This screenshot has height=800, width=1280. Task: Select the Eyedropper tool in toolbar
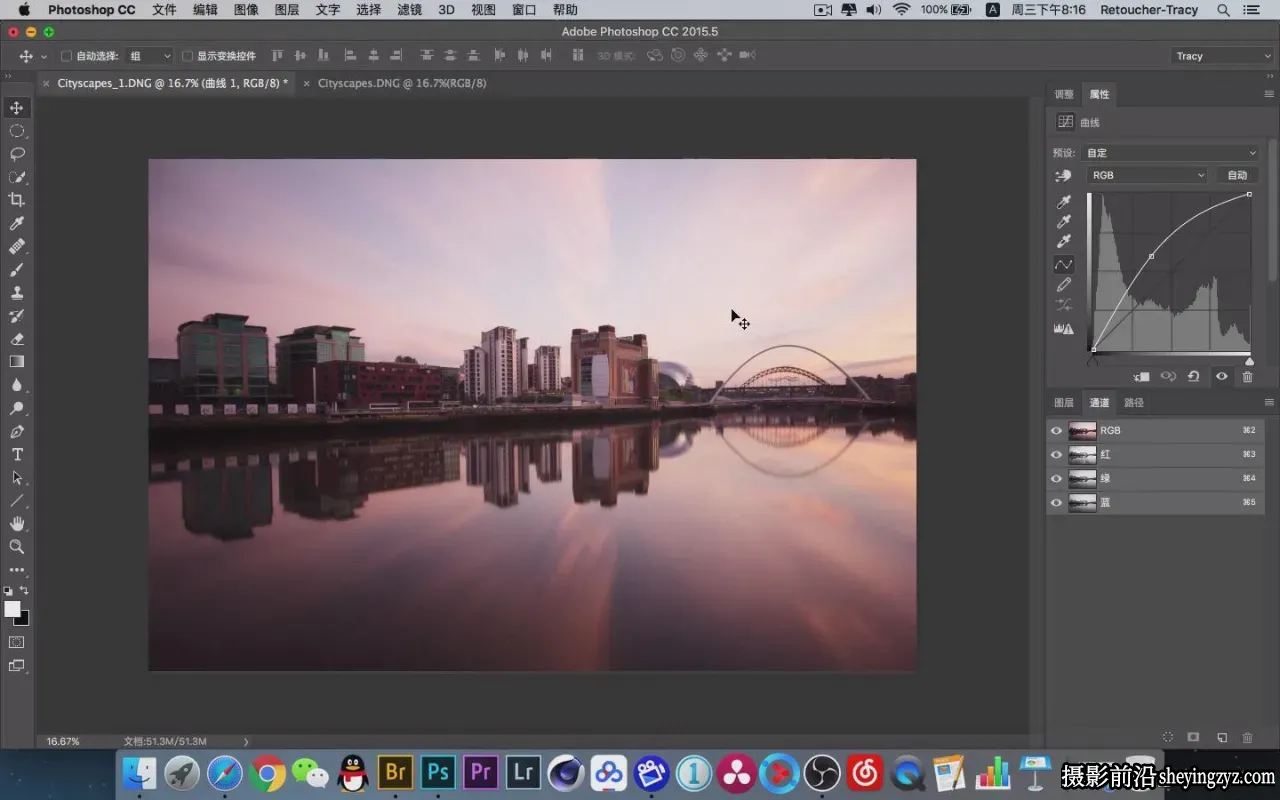[x=17, y=224]
